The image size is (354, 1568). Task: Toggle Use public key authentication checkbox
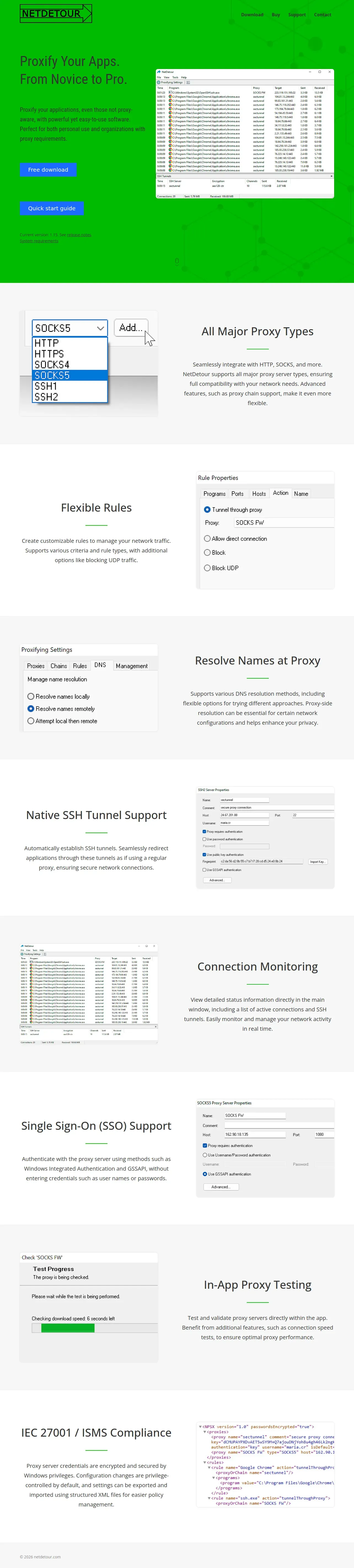coord(204,855)
